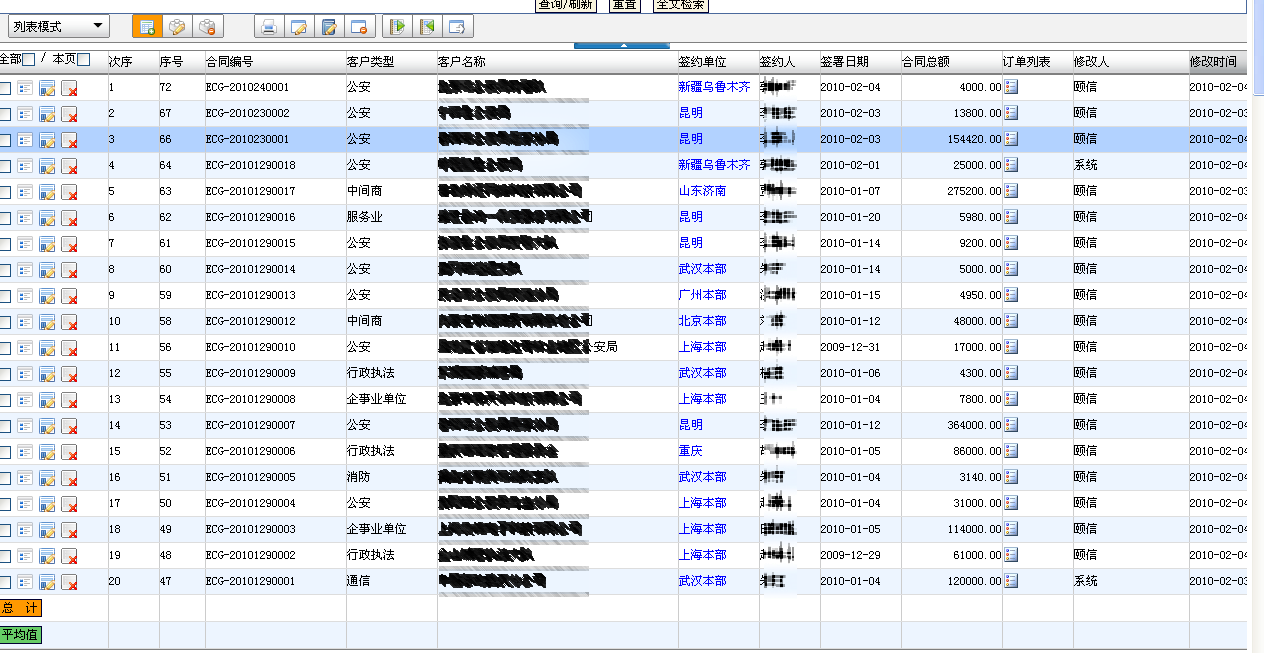Screen dimensions: 1264x653
Task: Select the 通信 customer type cell
Action: click(358, 581)
